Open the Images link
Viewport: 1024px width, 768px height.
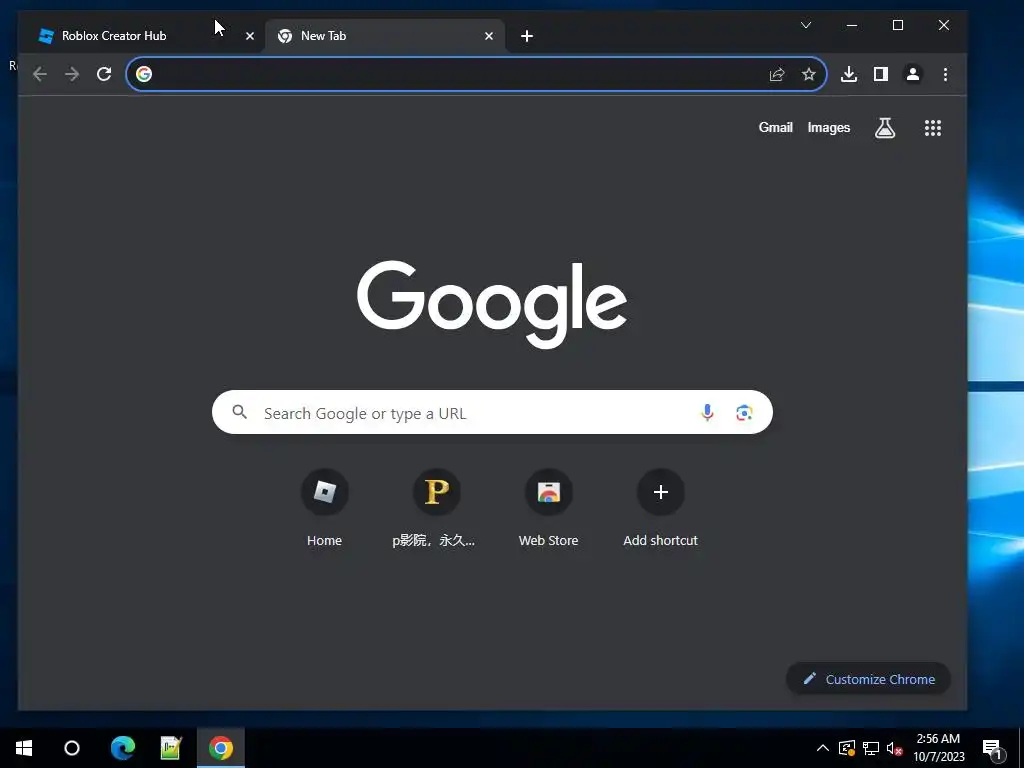pos(829,128)
